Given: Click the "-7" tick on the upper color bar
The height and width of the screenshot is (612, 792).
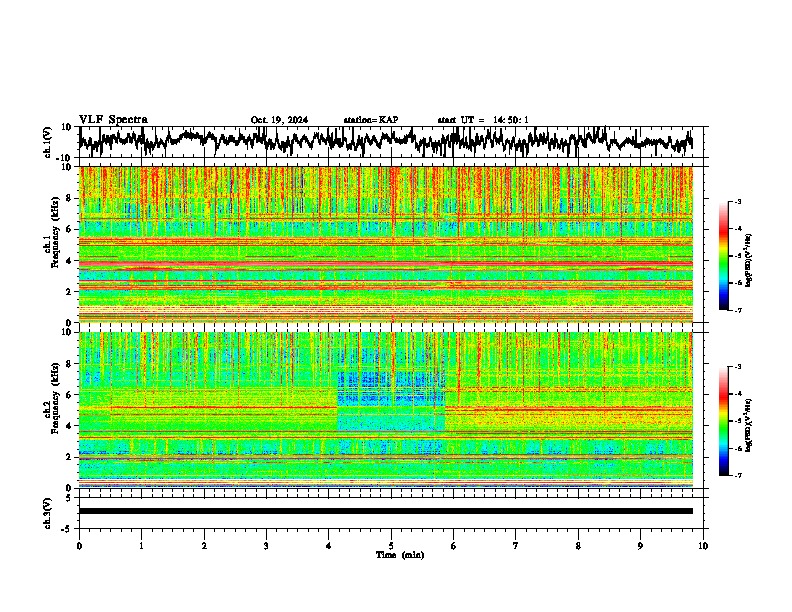Looking at the screenshot, I should pos(737,310).
